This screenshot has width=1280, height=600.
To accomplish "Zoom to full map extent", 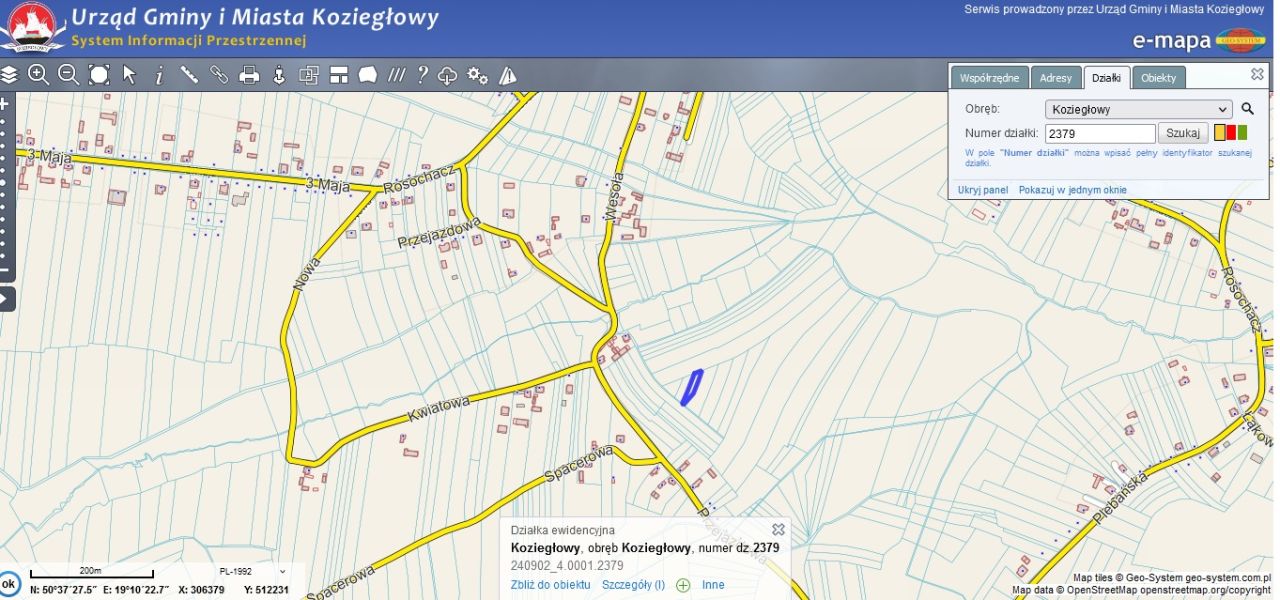I will (98, 75).
